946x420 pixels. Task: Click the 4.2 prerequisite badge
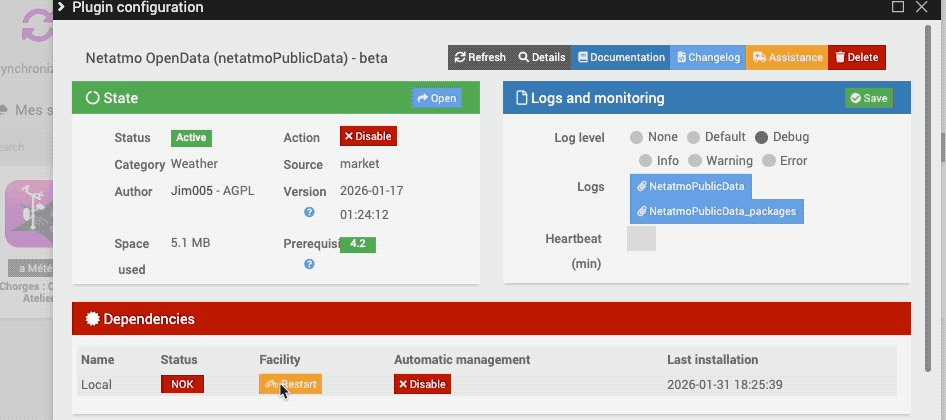[358, 244]
